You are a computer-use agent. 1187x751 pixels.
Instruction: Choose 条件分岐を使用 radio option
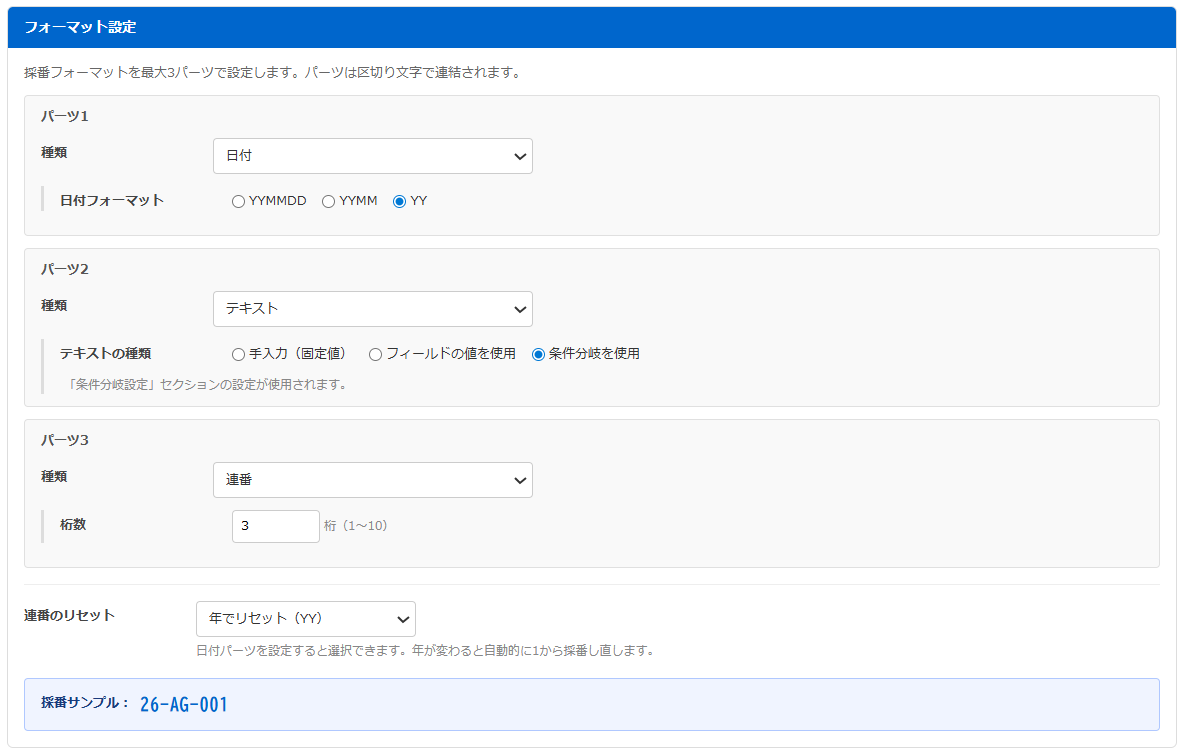[538, 354]
